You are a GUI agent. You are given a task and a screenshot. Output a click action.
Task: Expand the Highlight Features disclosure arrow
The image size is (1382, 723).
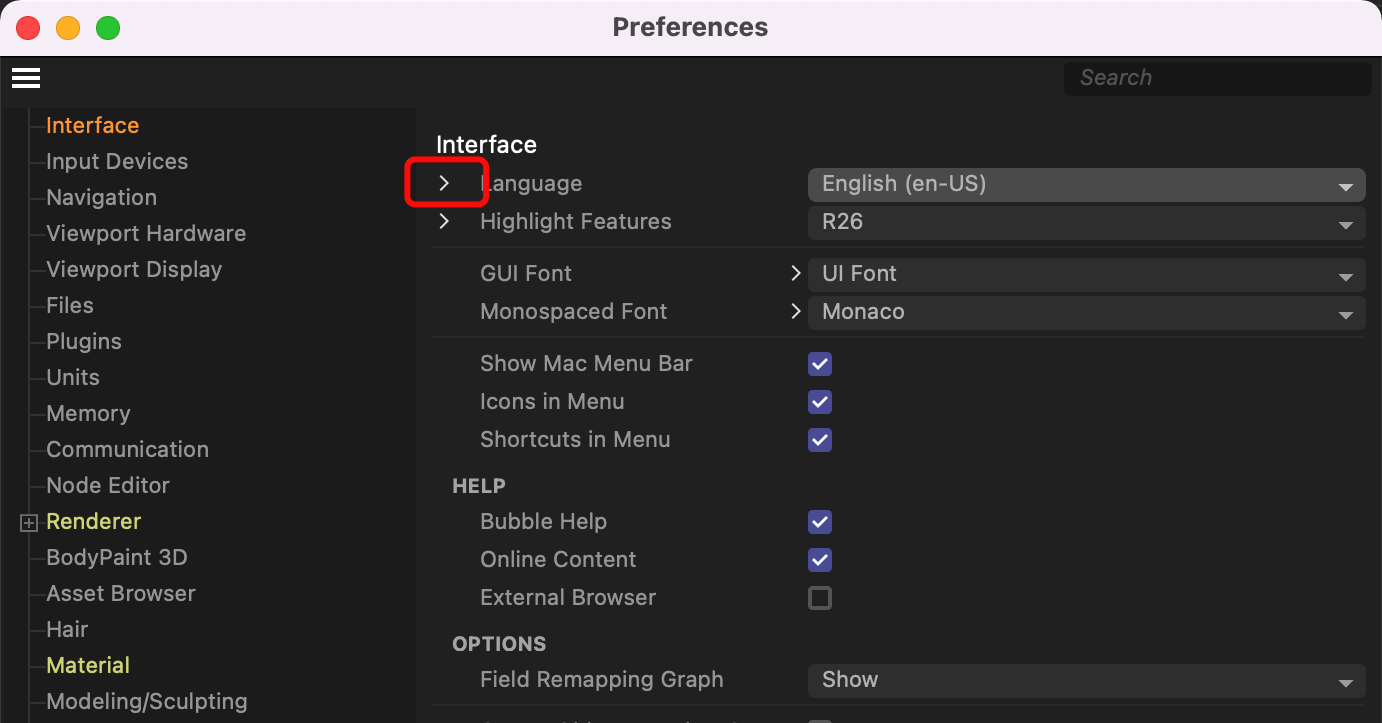coord(446,221)
